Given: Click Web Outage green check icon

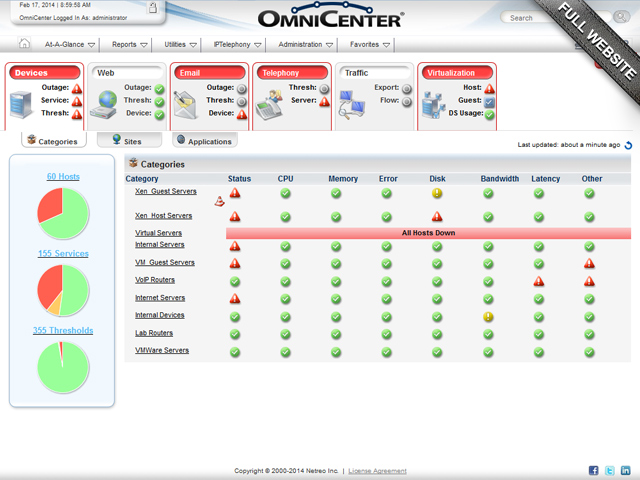Looking at the screenshot, I should click(160, 89).
